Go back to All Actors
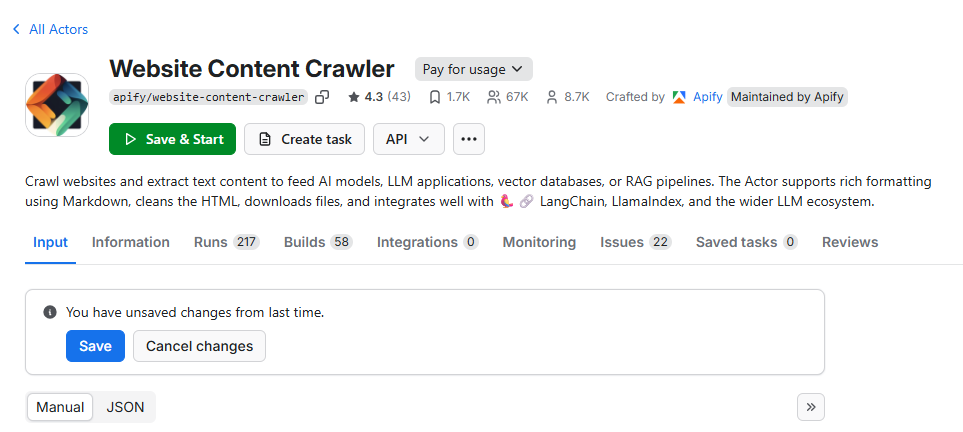 50,29
